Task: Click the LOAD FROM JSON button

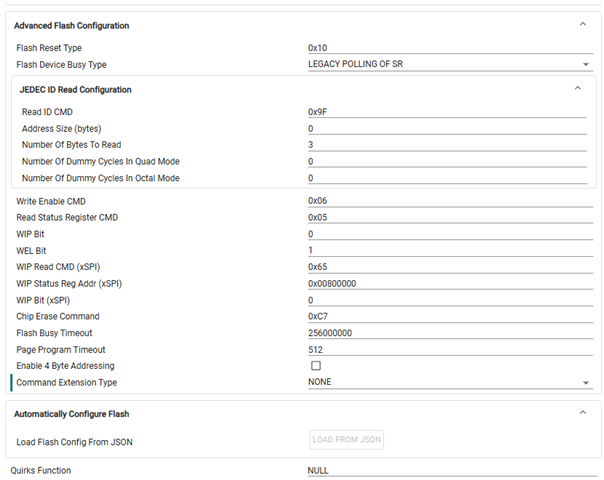Action: click(346, 440)
